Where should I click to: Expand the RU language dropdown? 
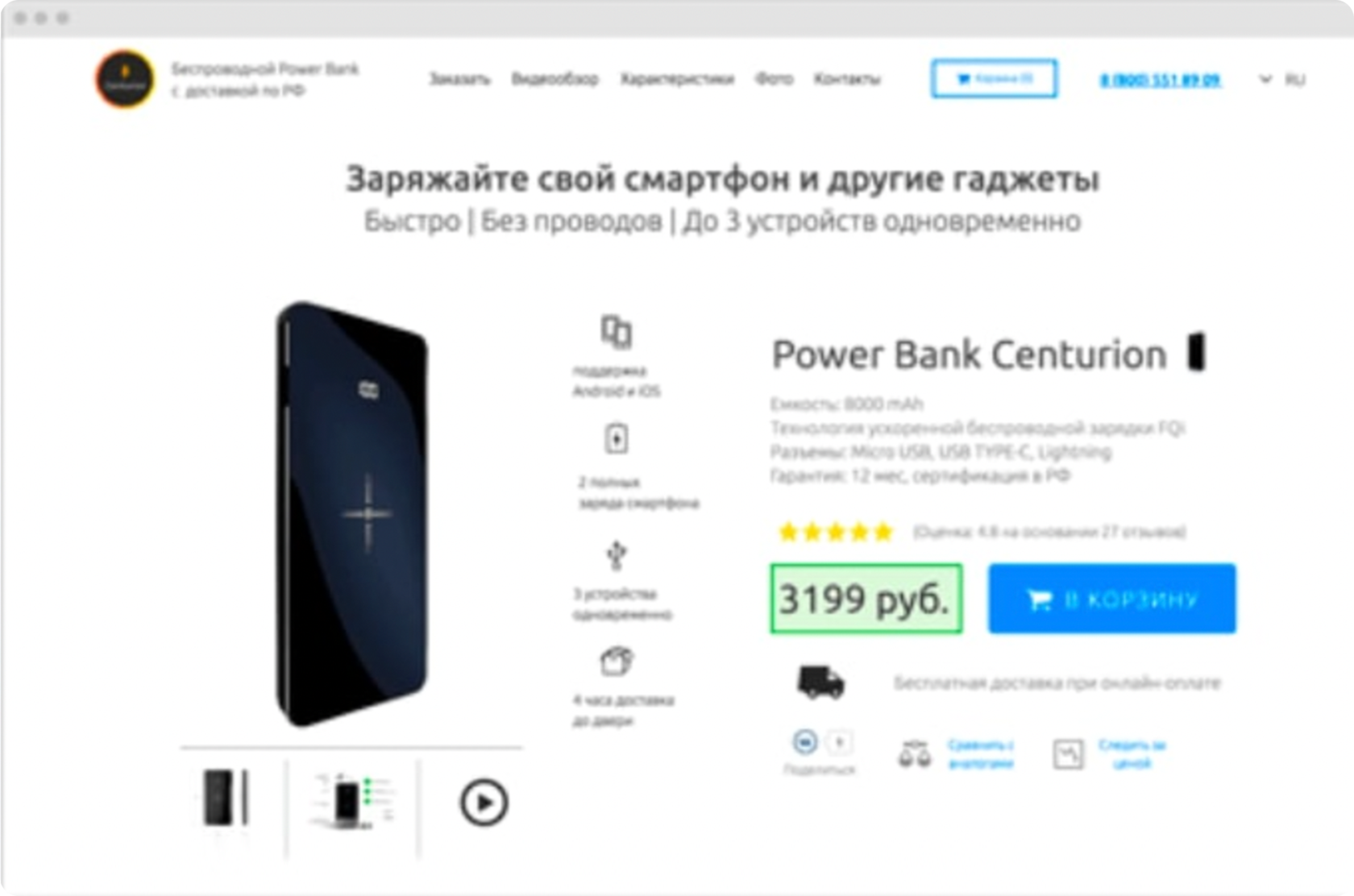tap(1283, 80)
